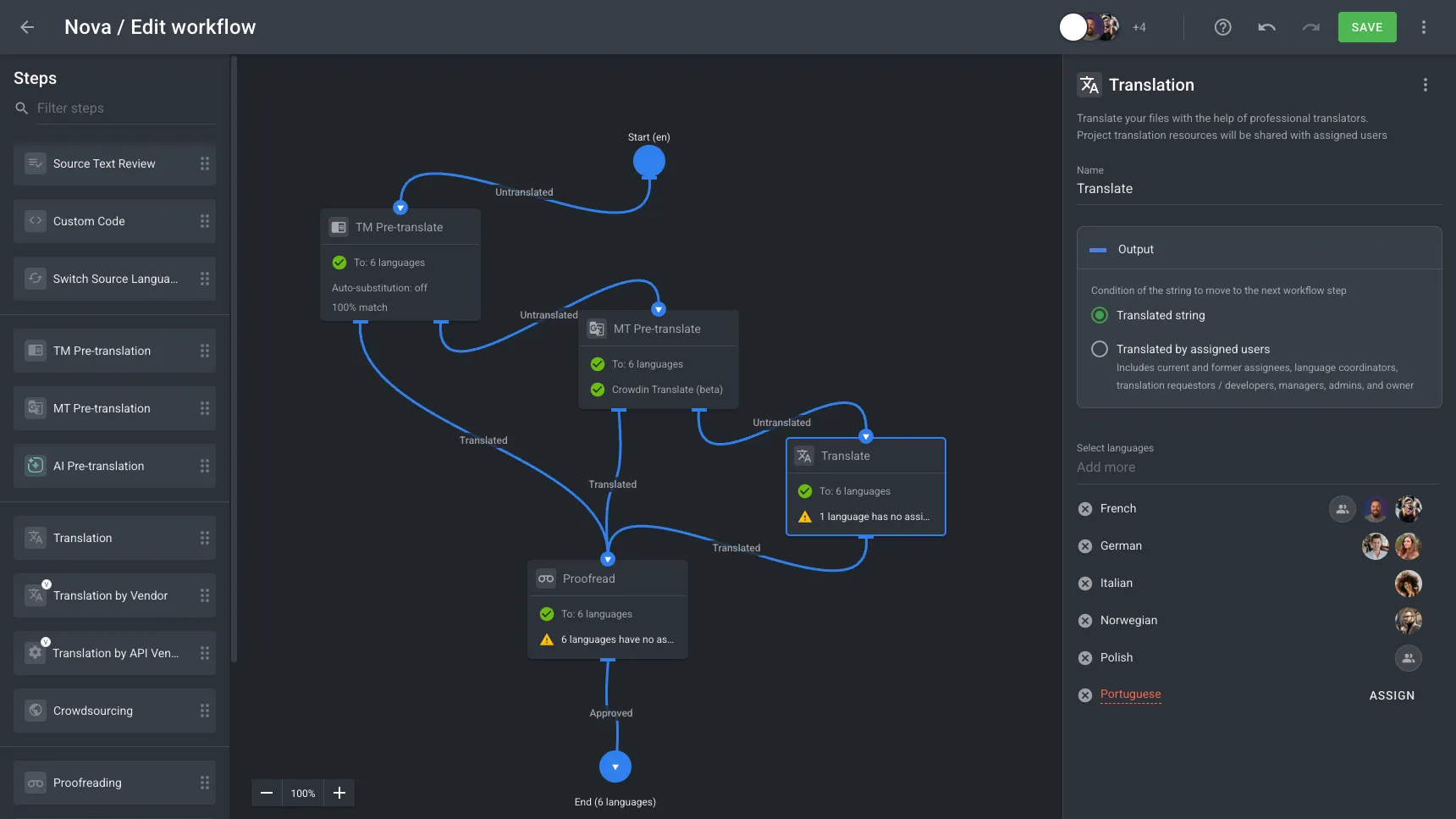Open the top-right overflow menu
This screenshot has width=1456, height=819.
1425,27
